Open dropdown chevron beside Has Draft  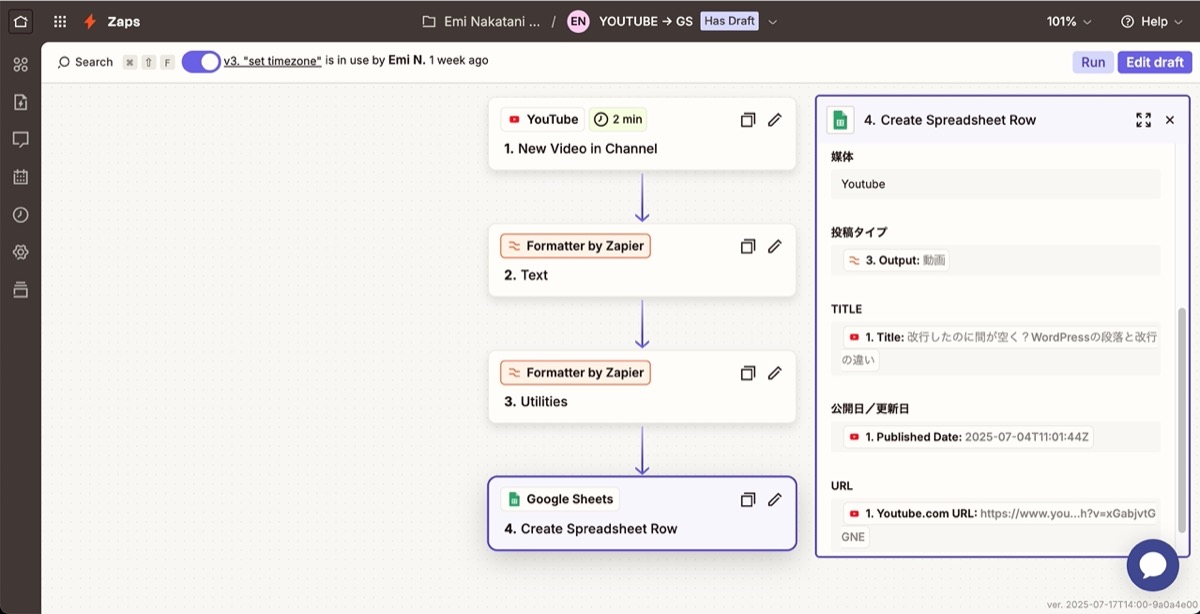click(x=772, y=22)
